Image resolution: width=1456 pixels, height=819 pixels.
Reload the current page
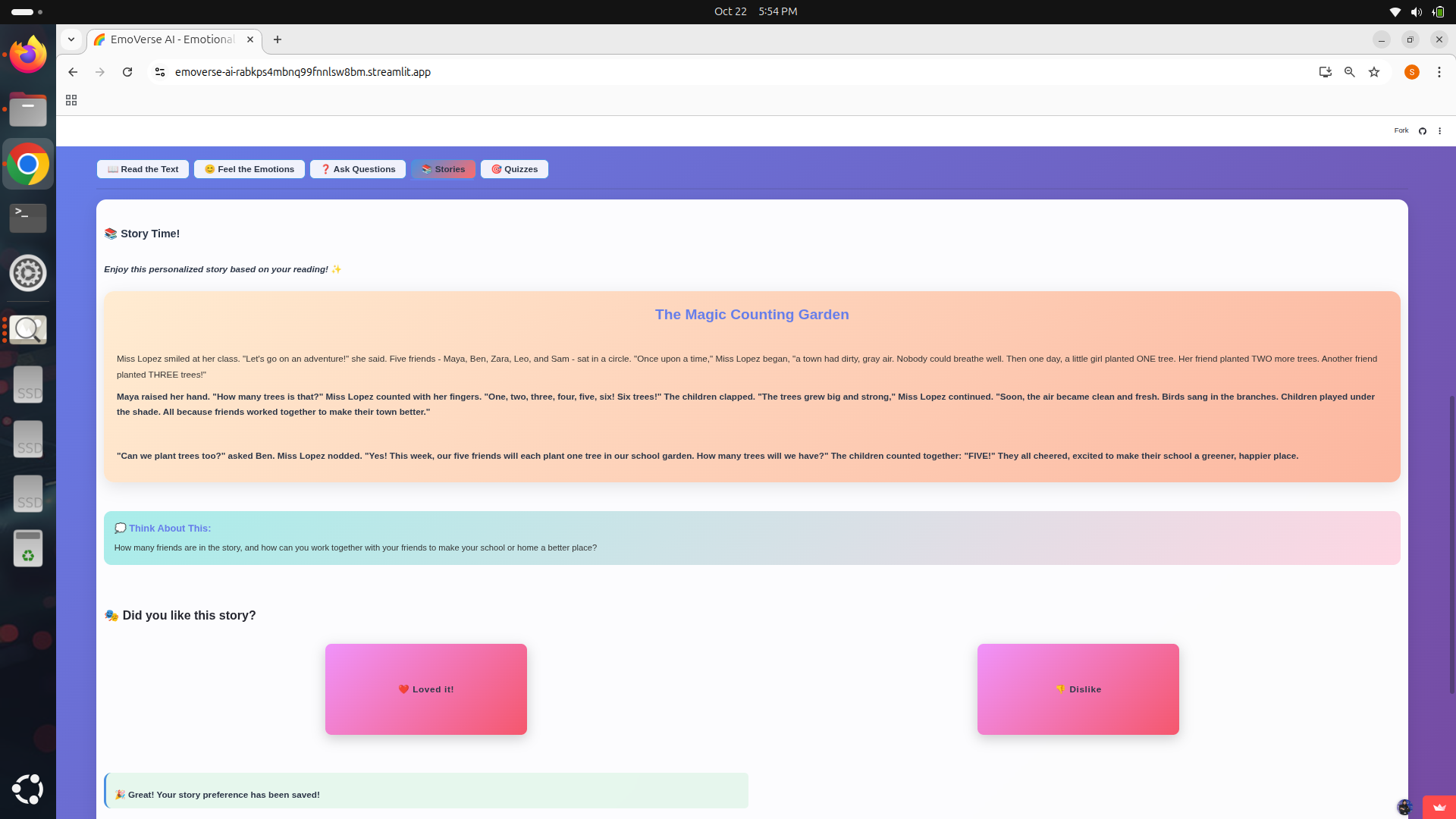tap(127, 72)
